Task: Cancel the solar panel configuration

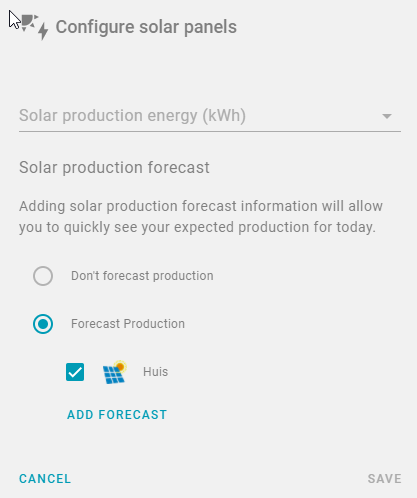Action: pyautogui.click(x=45, y=479)
